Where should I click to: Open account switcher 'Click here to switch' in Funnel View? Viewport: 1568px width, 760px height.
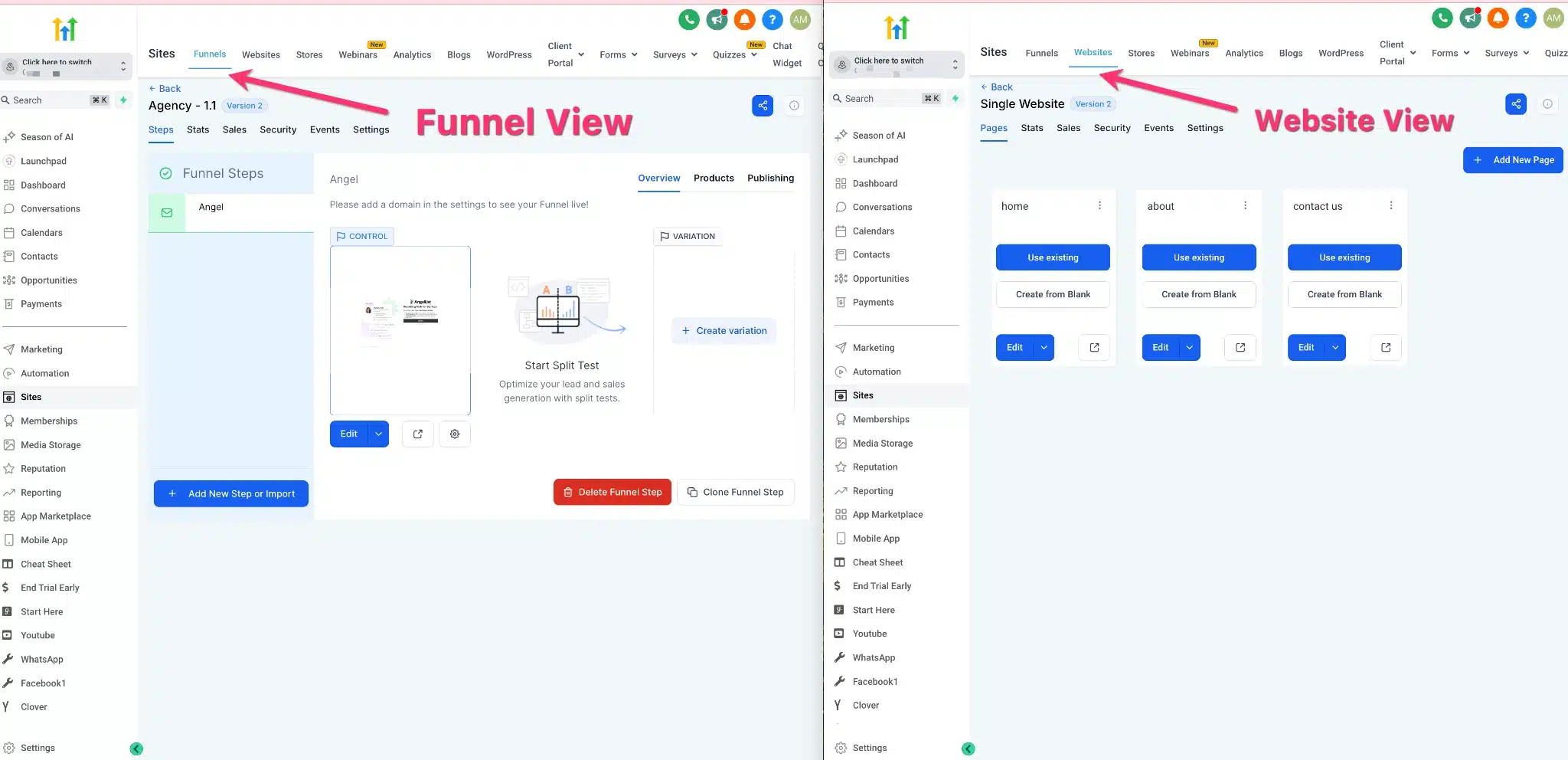66,67
